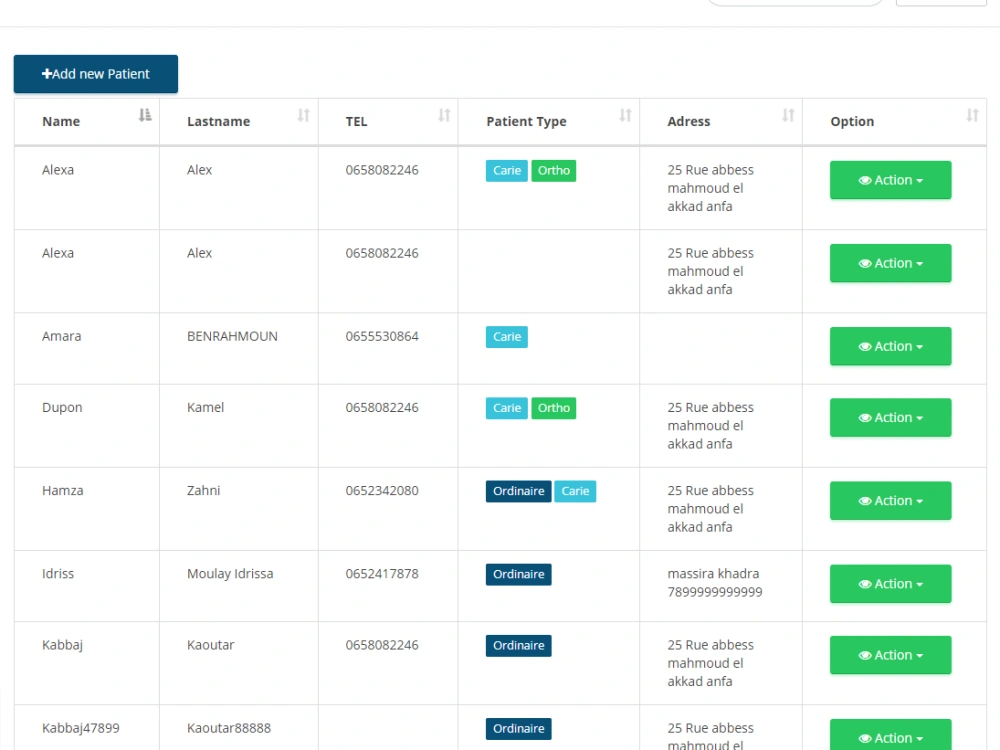Image resolution: width=1000 pixels, height=750 pixels.
Task: Expand Action menu for Hamza row
Action: [890, 501]
